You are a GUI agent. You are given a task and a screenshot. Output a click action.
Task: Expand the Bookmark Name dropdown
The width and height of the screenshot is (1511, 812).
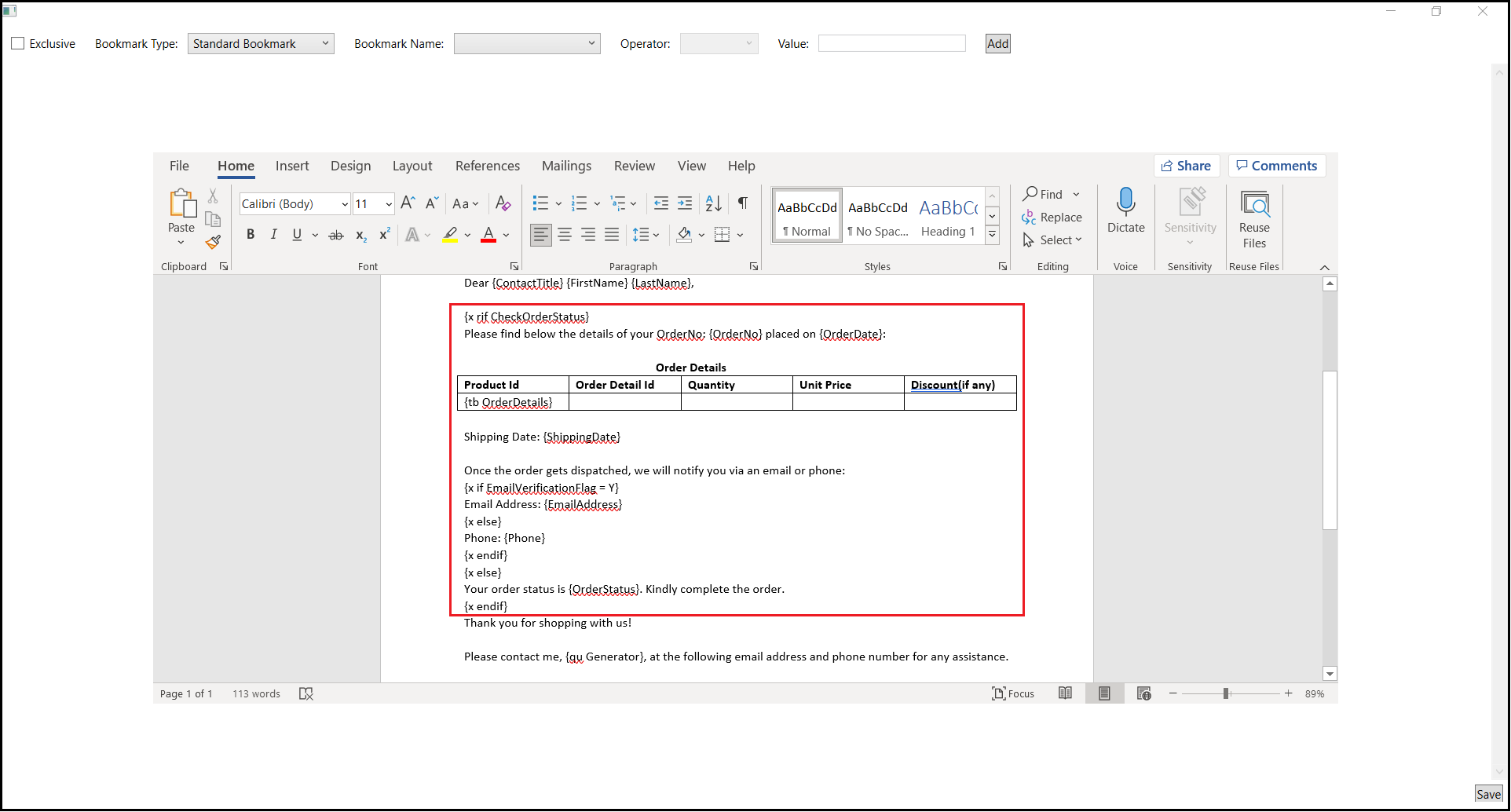527,44
